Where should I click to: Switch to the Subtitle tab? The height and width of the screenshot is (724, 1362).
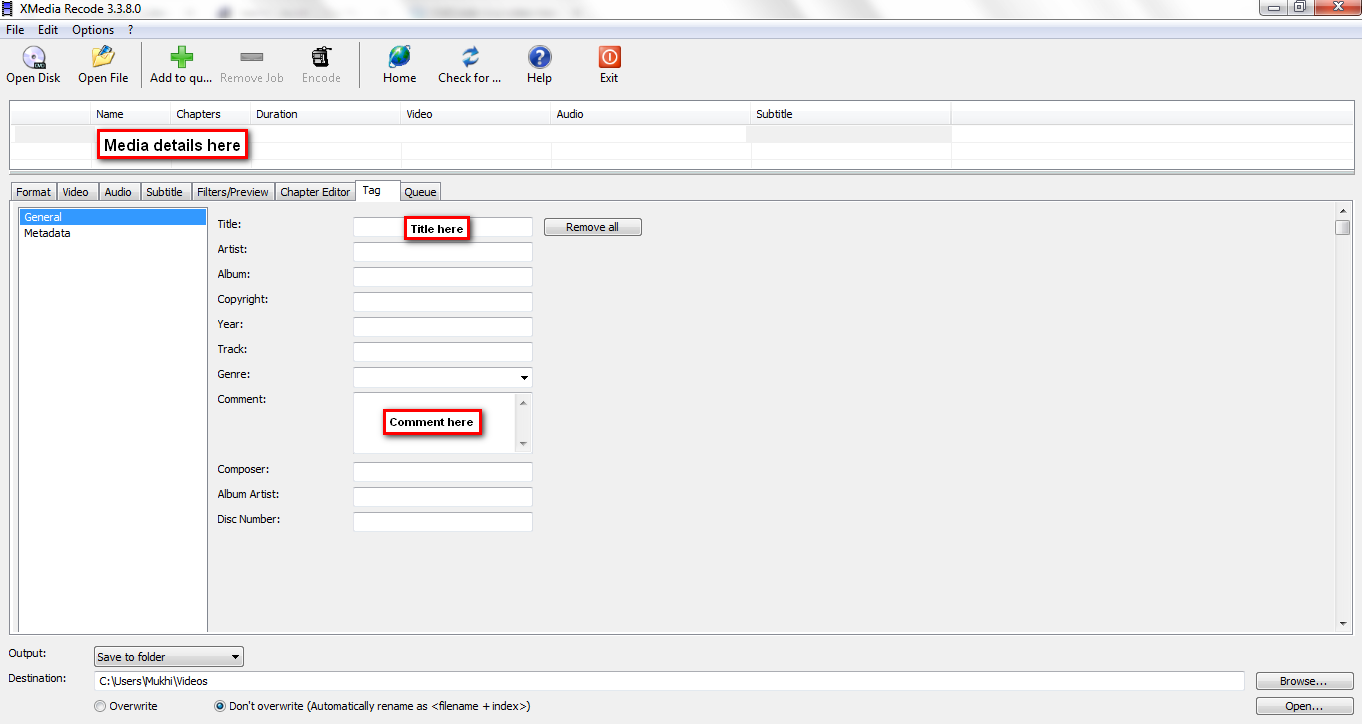[165, 192]
